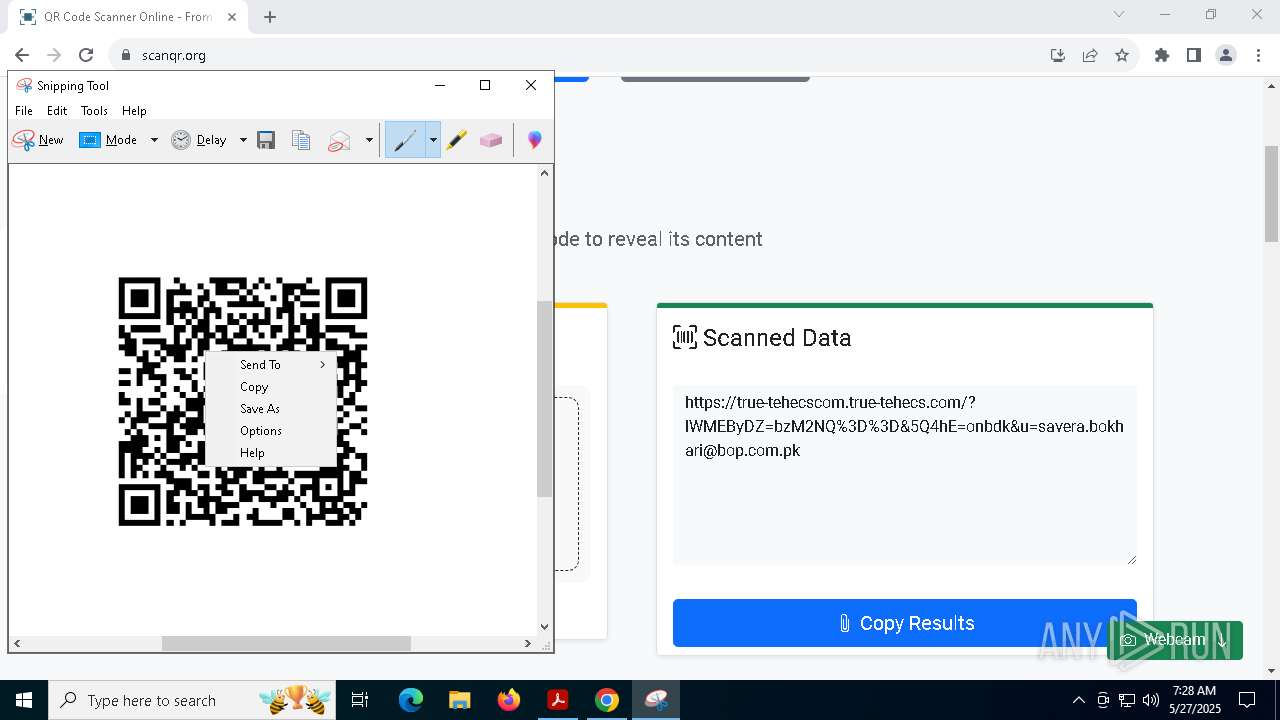
Task: Open Adobe Acrobat from taskbar
Action: coord(558,700)
